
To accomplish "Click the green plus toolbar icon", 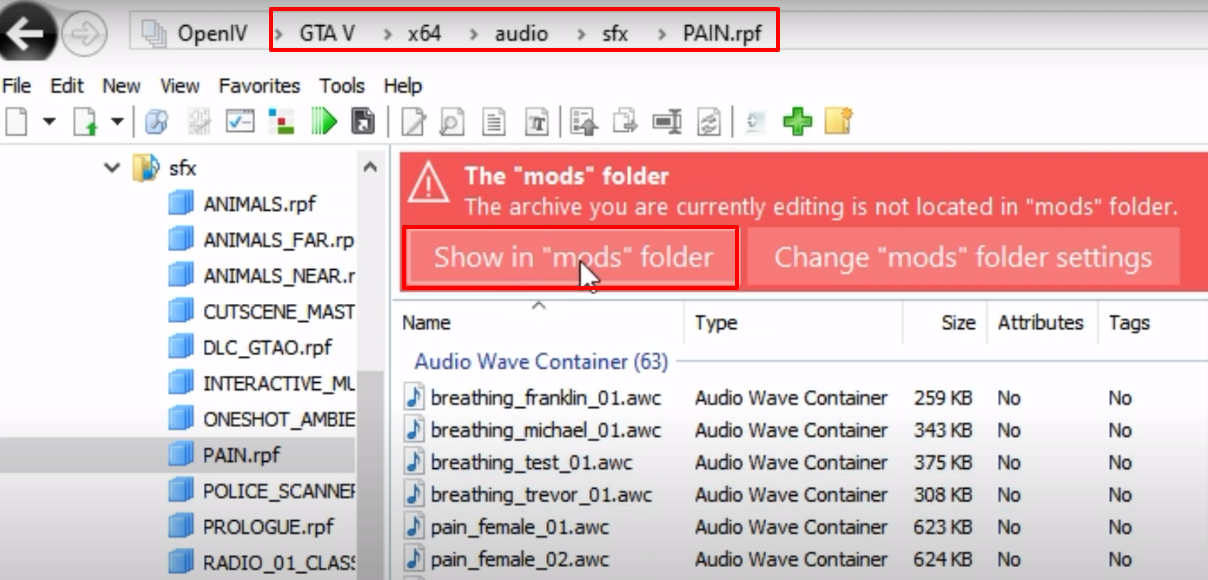I will (797, 121).
